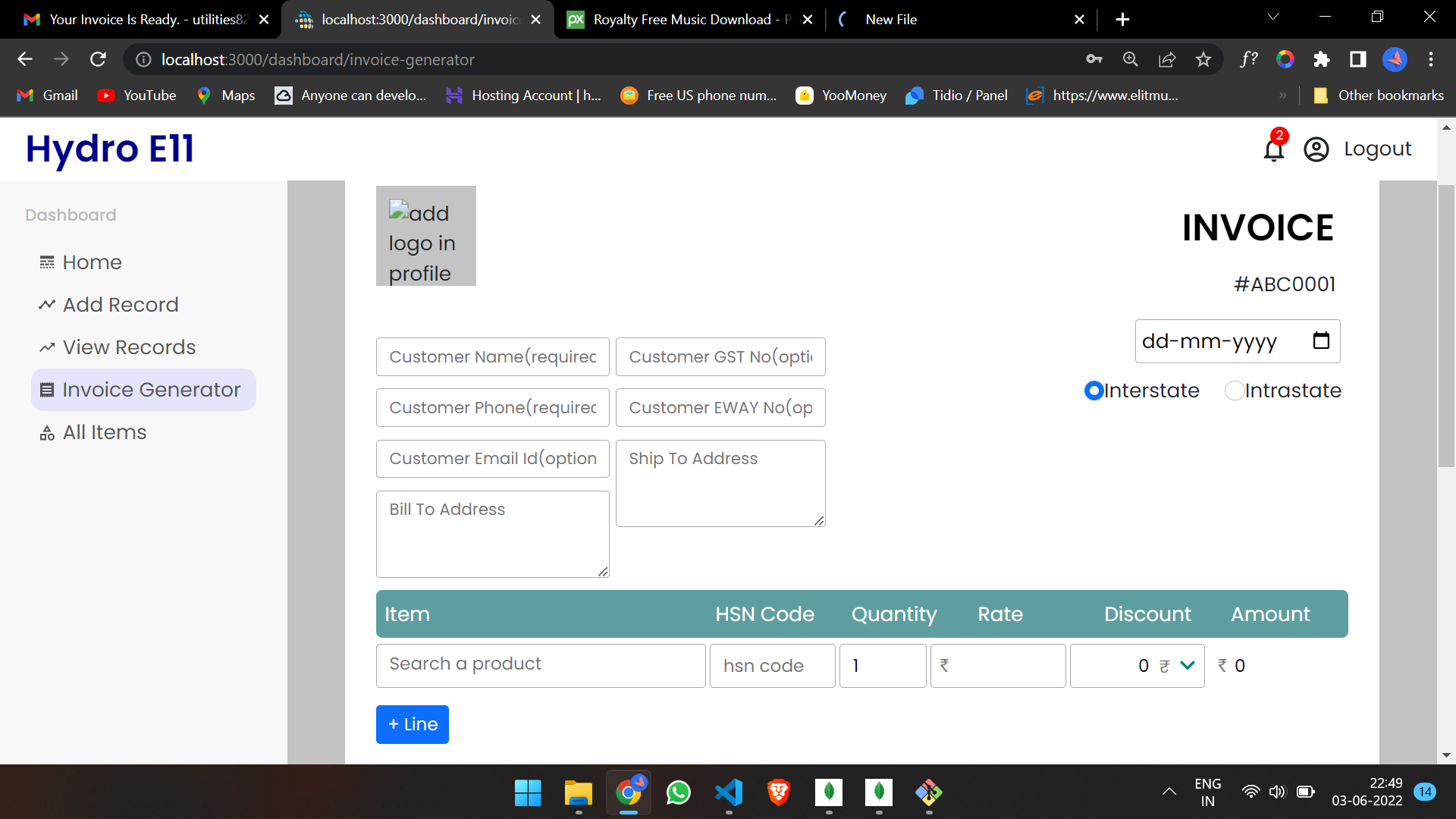Click the user profile account icon
Screen dimensions: 1456x819
point(1316,149)
